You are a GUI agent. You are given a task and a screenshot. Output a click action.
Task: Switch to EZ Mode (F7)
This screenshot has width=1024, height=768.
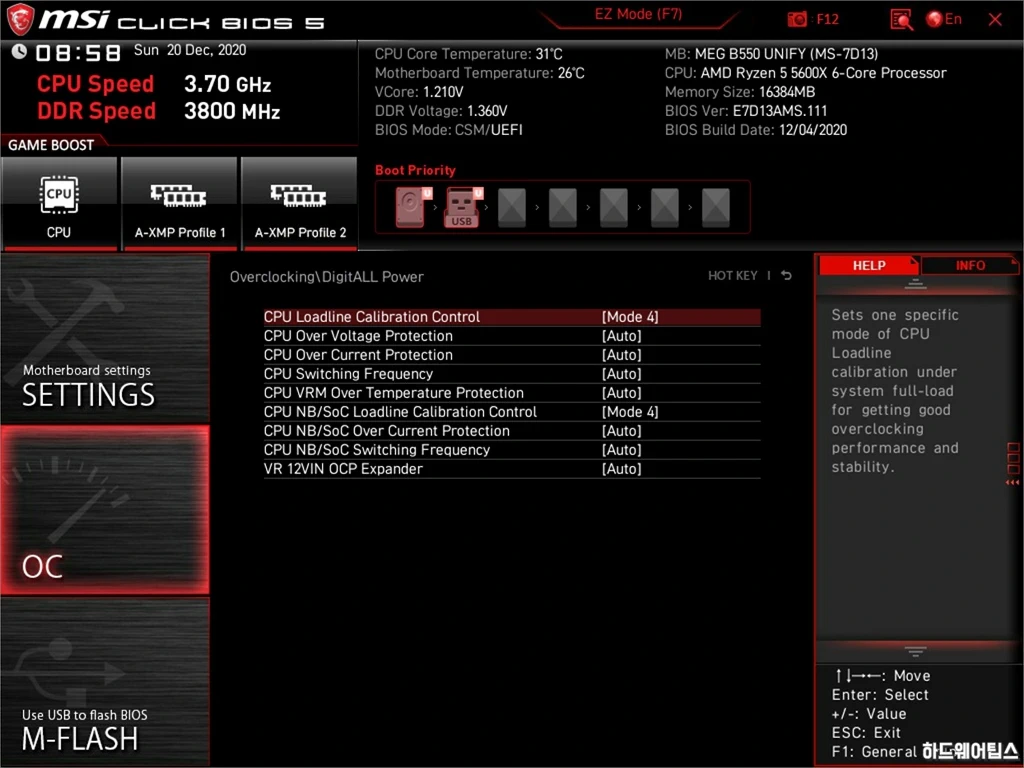tap(638, 15)
